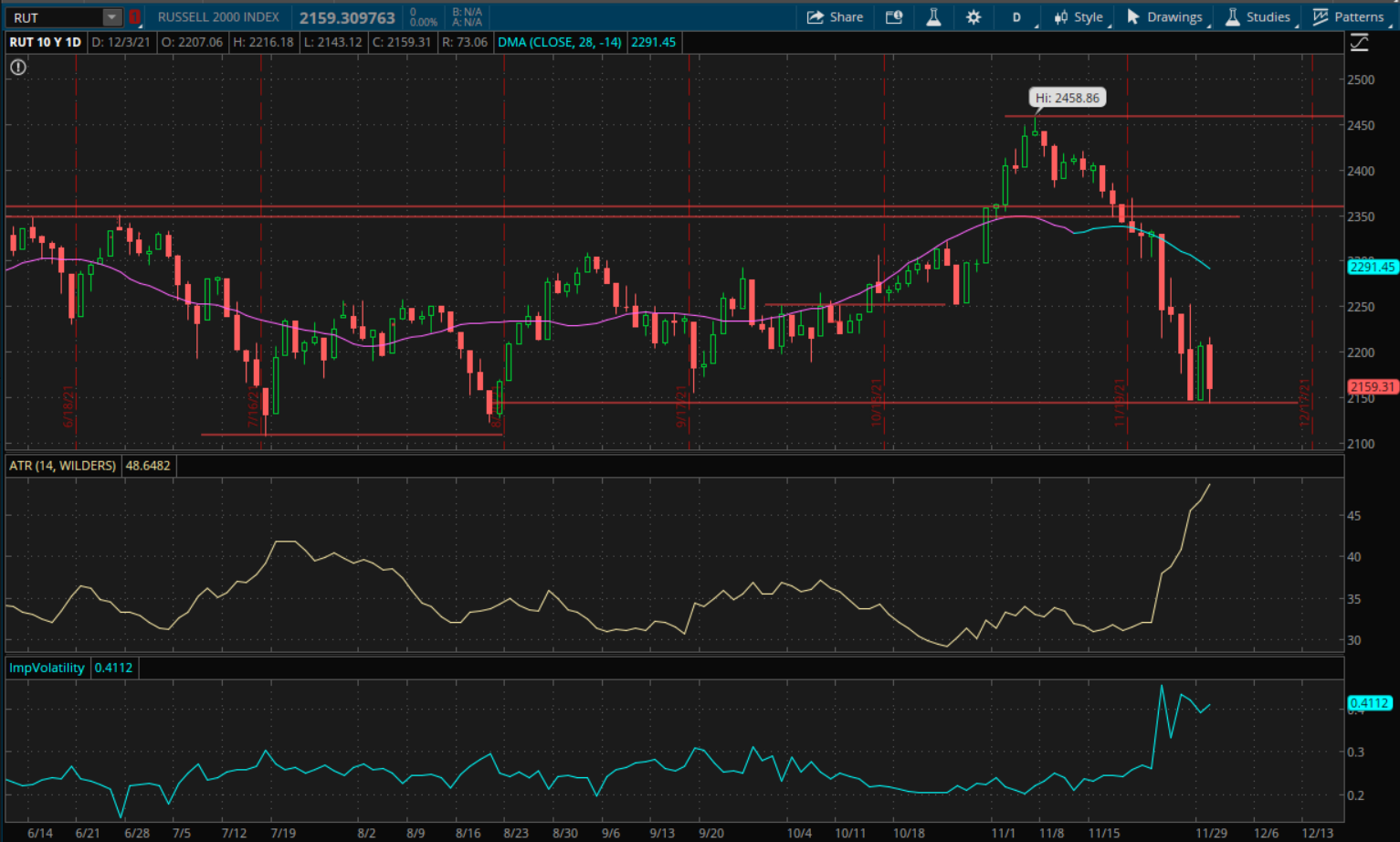Click the 0.4112 value beside ImpVolatility label
The width and height of the screenshot is (1400, 842).
pyautogui.click(x=114, y=668)
